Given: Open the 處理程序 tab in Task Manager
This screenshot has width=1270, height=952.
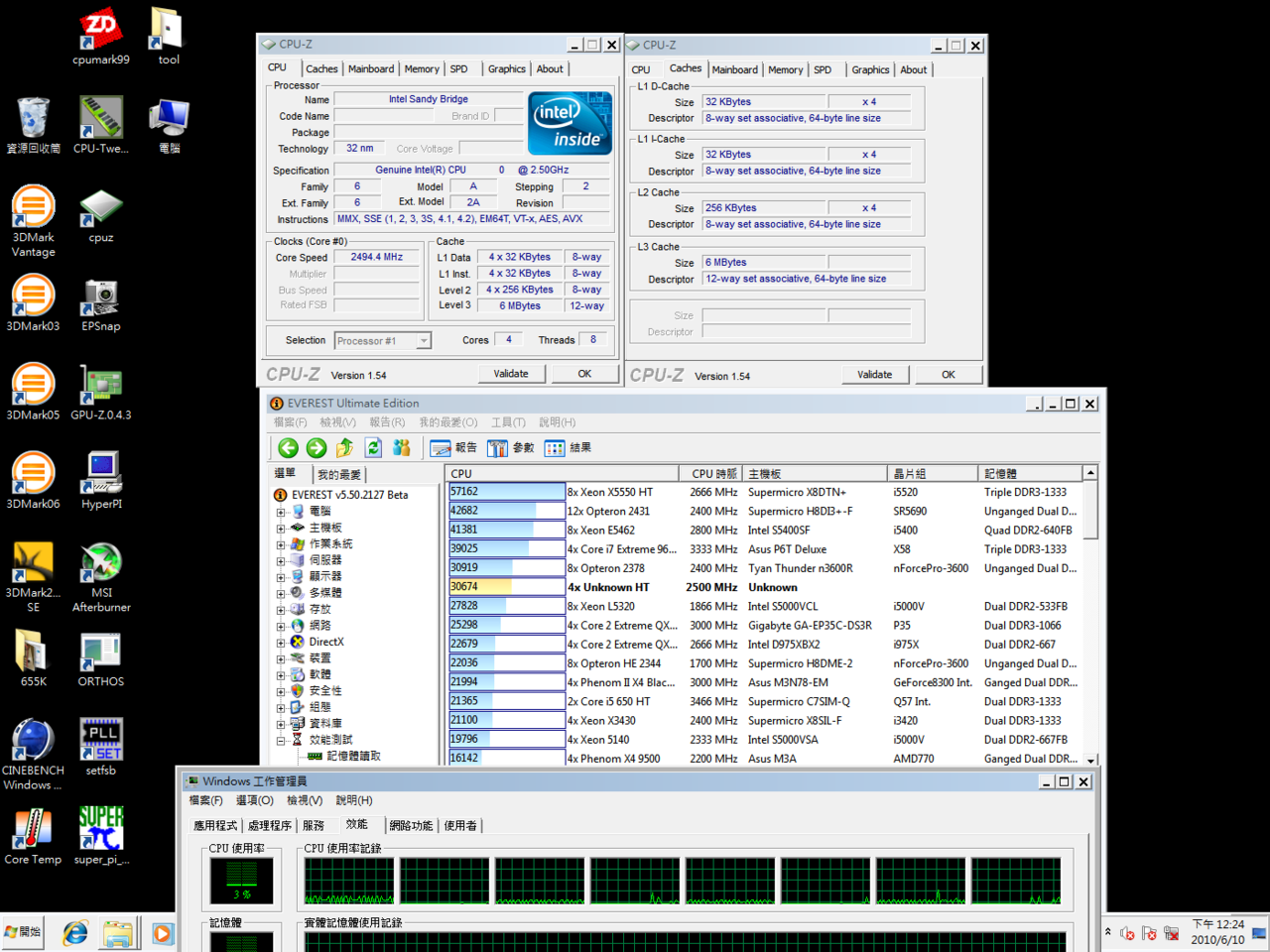Looking at the screenshot, I should (x=269, y=826).
